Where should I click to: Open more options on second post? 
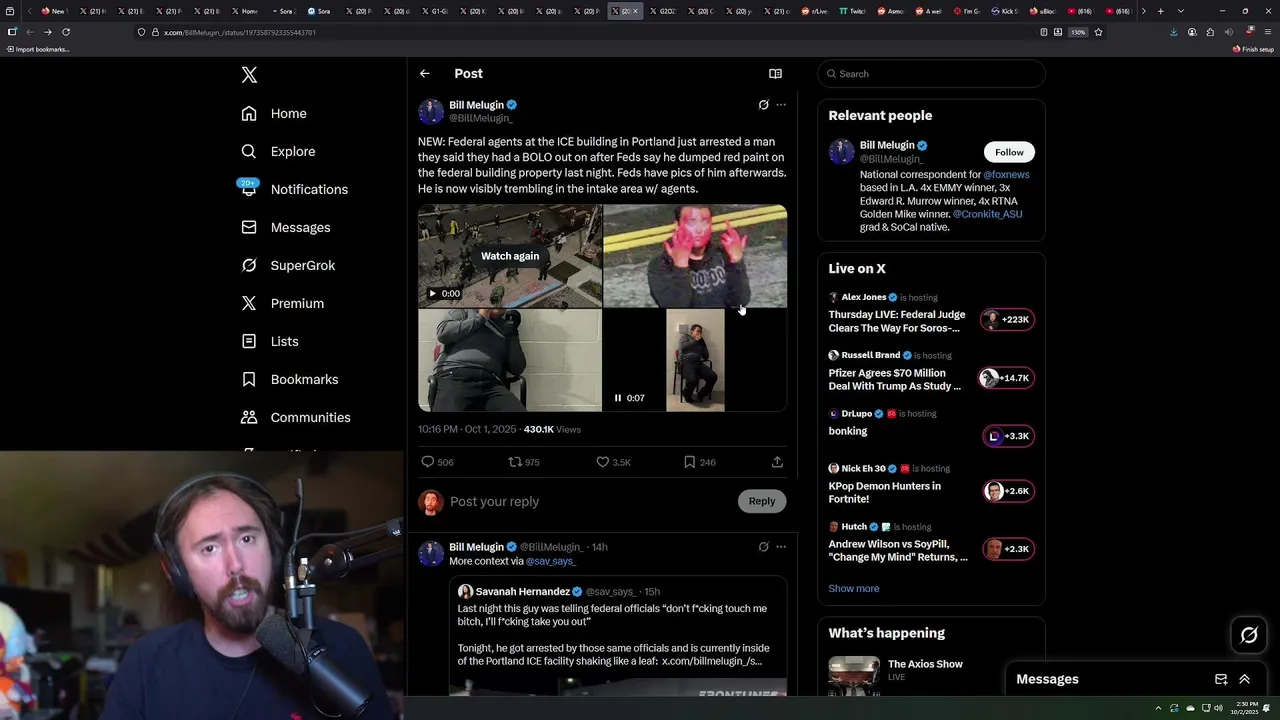[x=781, y=547]
